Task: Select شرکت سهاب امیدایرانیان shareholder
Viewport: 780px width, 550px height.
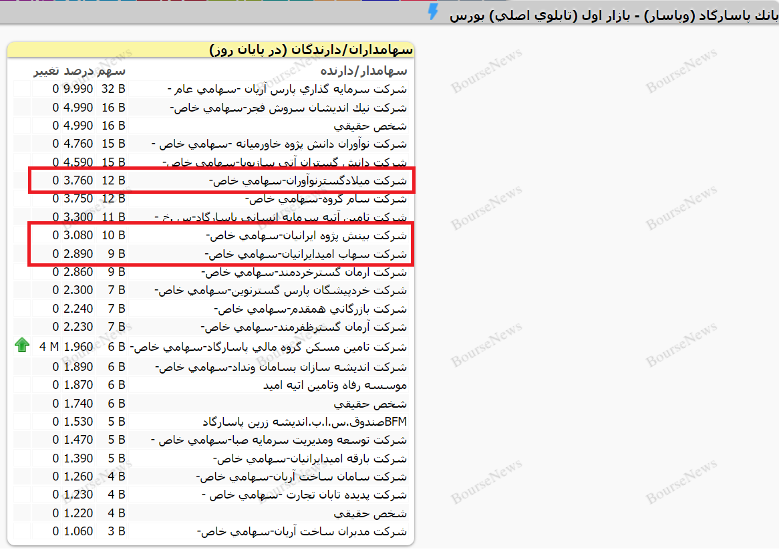Action: [x=306, y=254]
